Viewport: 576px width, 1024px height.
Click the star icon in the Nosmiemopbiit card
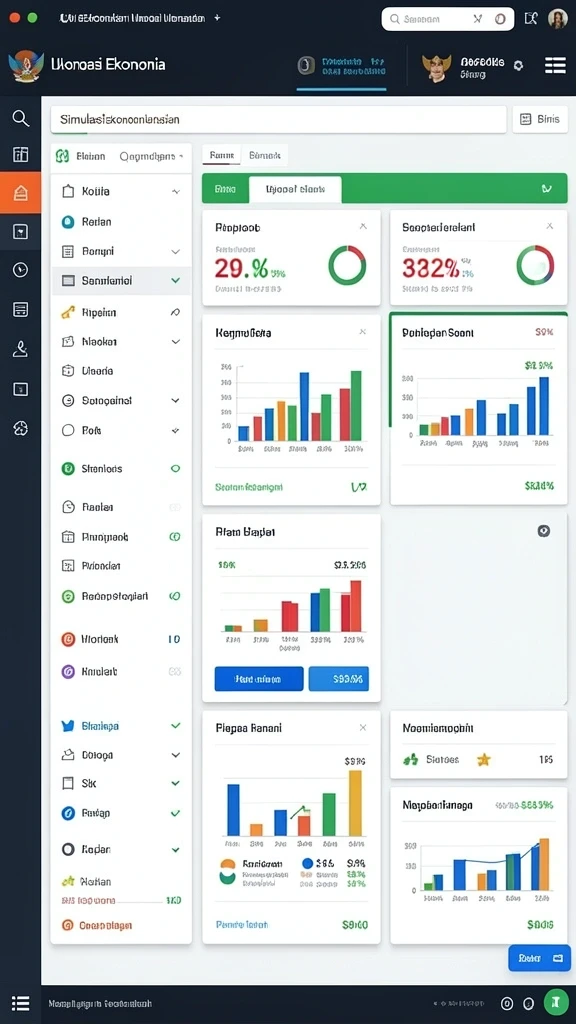click(x=483, y=760)
